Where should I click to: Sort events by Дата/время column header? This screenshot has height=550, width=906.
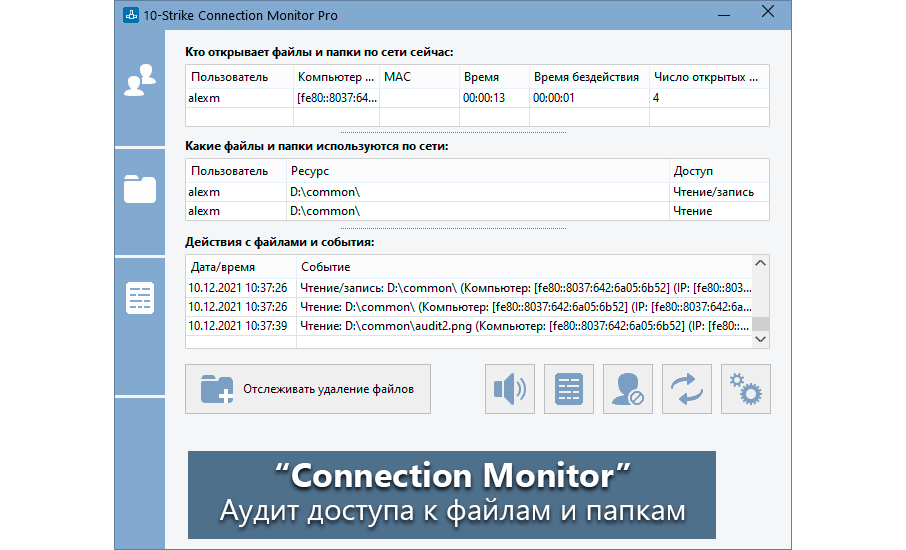[241, 268]
